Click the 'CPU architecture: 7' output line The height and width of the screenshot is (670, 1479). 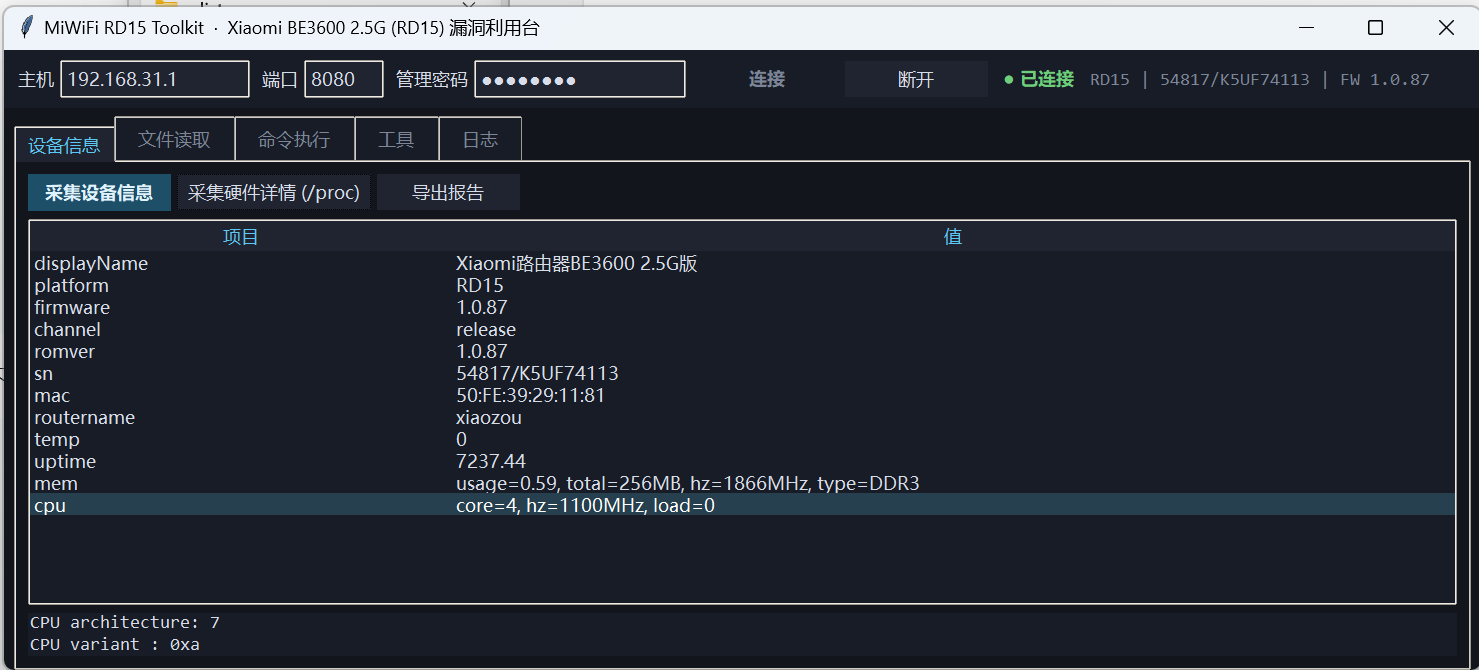pyautogui.click(x=125, y=622)
